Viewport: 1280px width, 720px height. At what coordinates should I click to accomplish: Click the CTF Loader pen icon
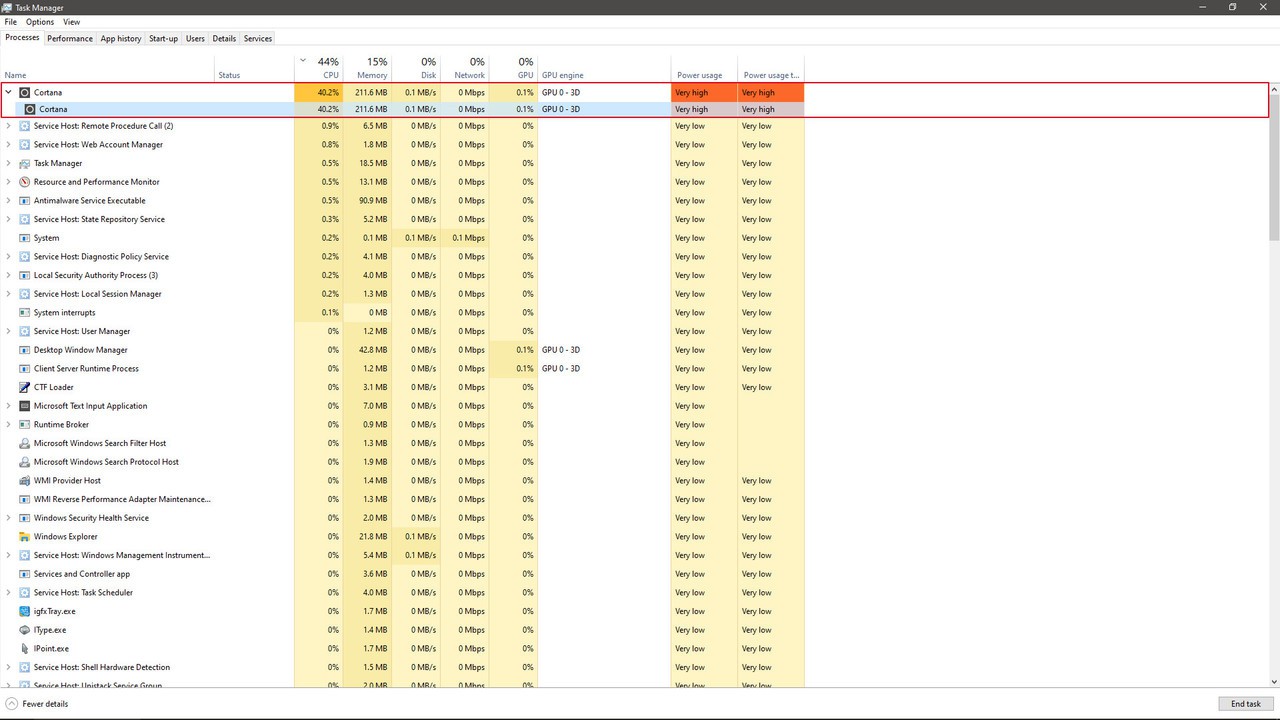pyautogui.click(x=25, y=387)
